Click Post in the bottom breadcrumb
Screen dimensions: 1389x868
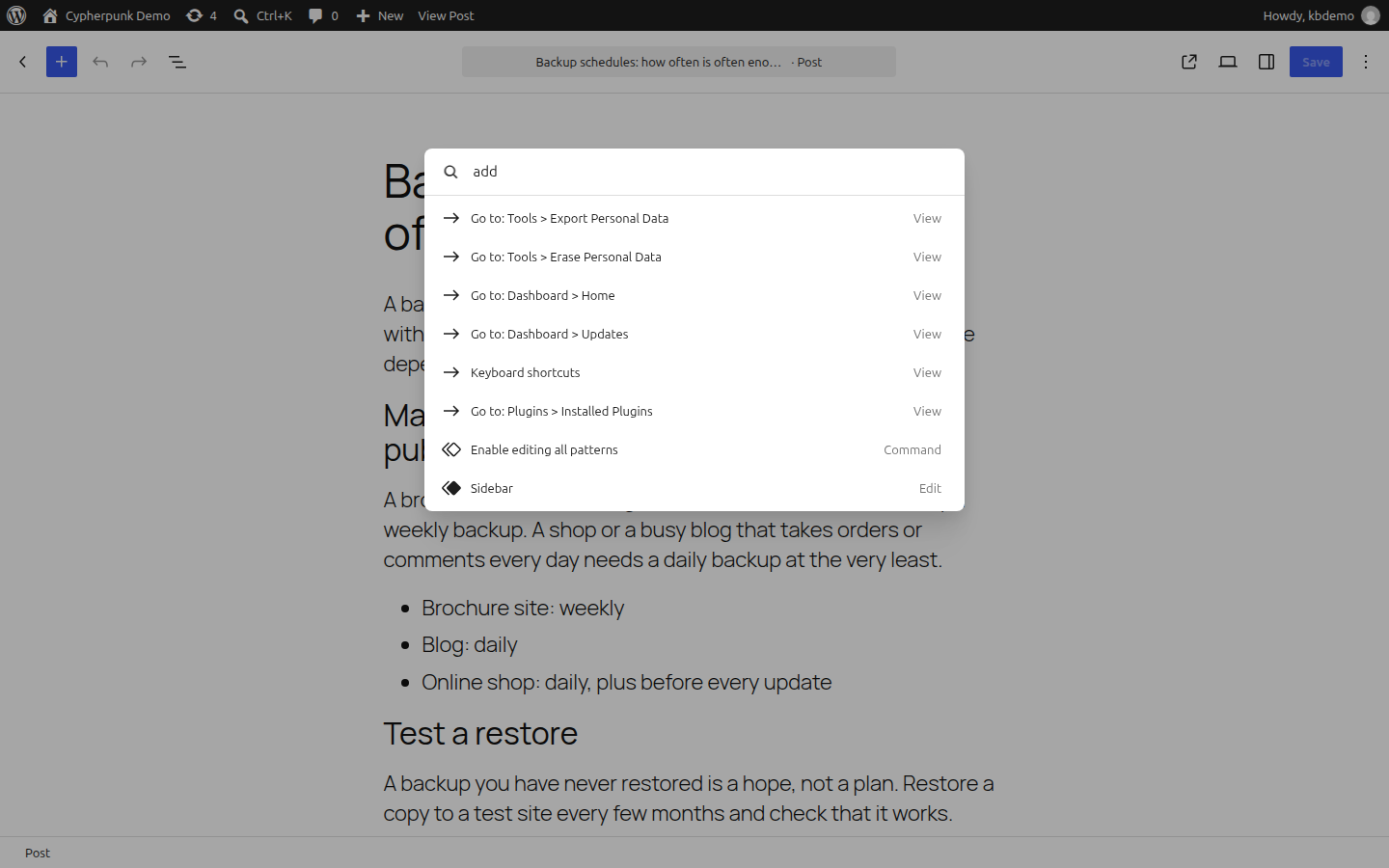point(38,853)
